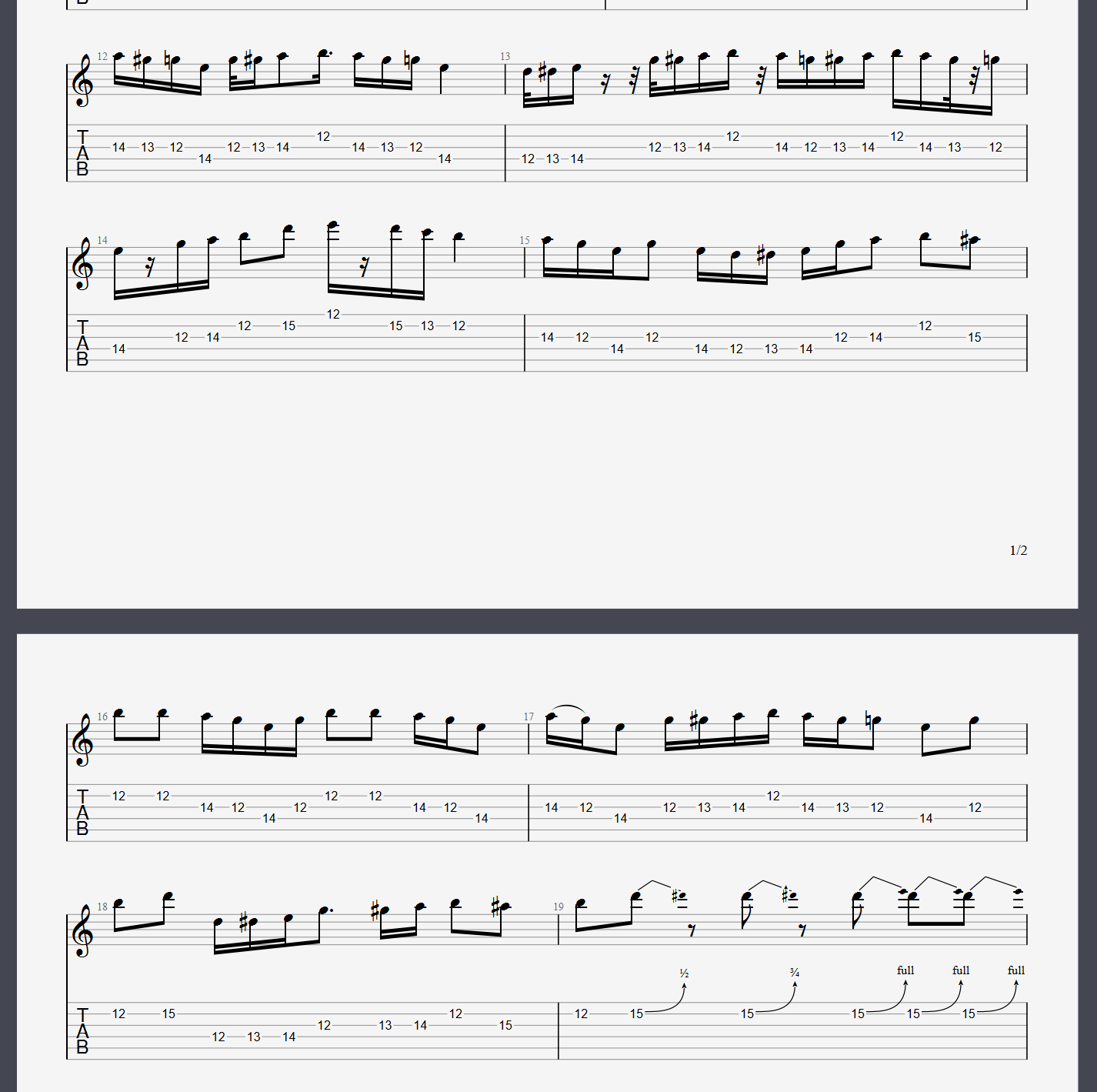Click the dotted note in measure 18

click(323, 910)
